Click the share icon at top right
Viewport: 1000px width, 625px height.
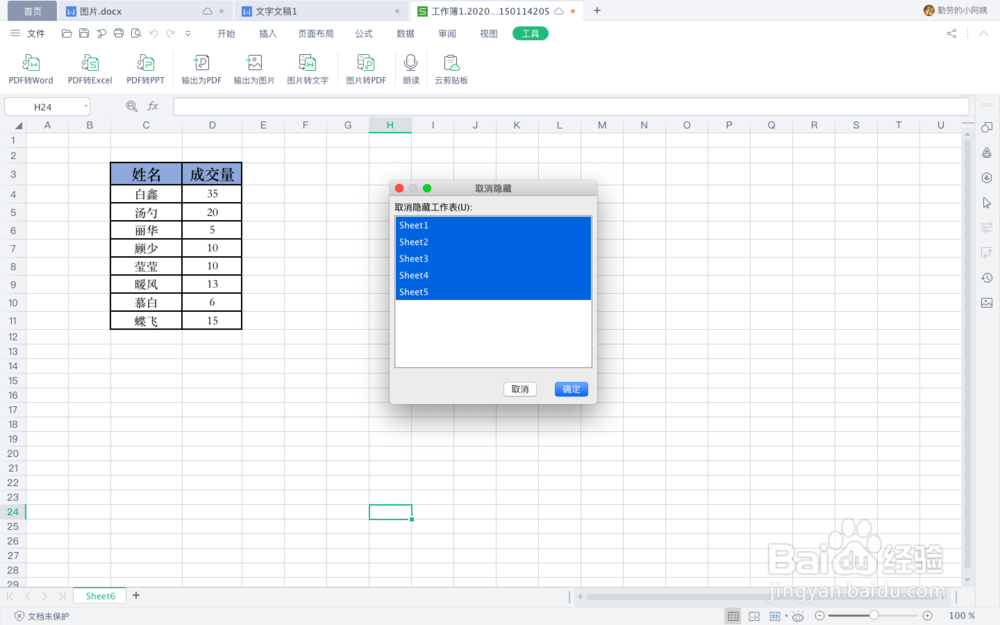point(952,33)
